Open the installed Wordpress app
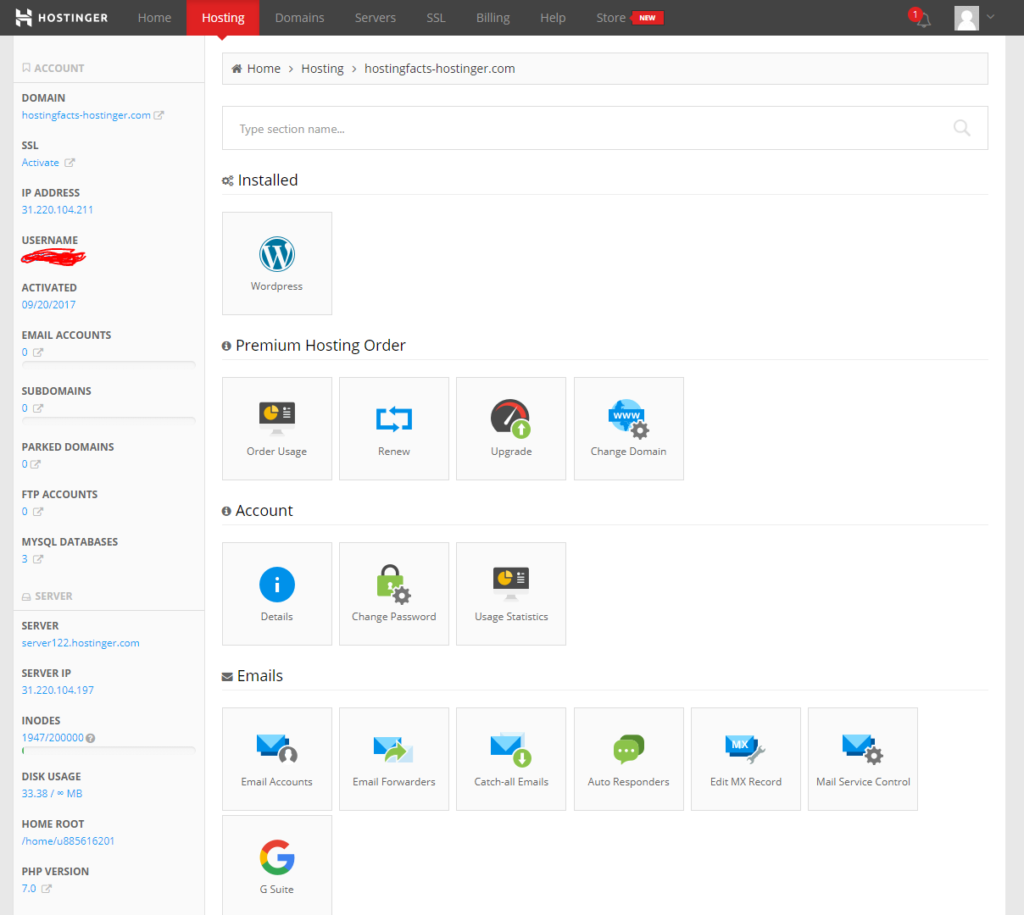1024x915 pixels. [276, 263]
